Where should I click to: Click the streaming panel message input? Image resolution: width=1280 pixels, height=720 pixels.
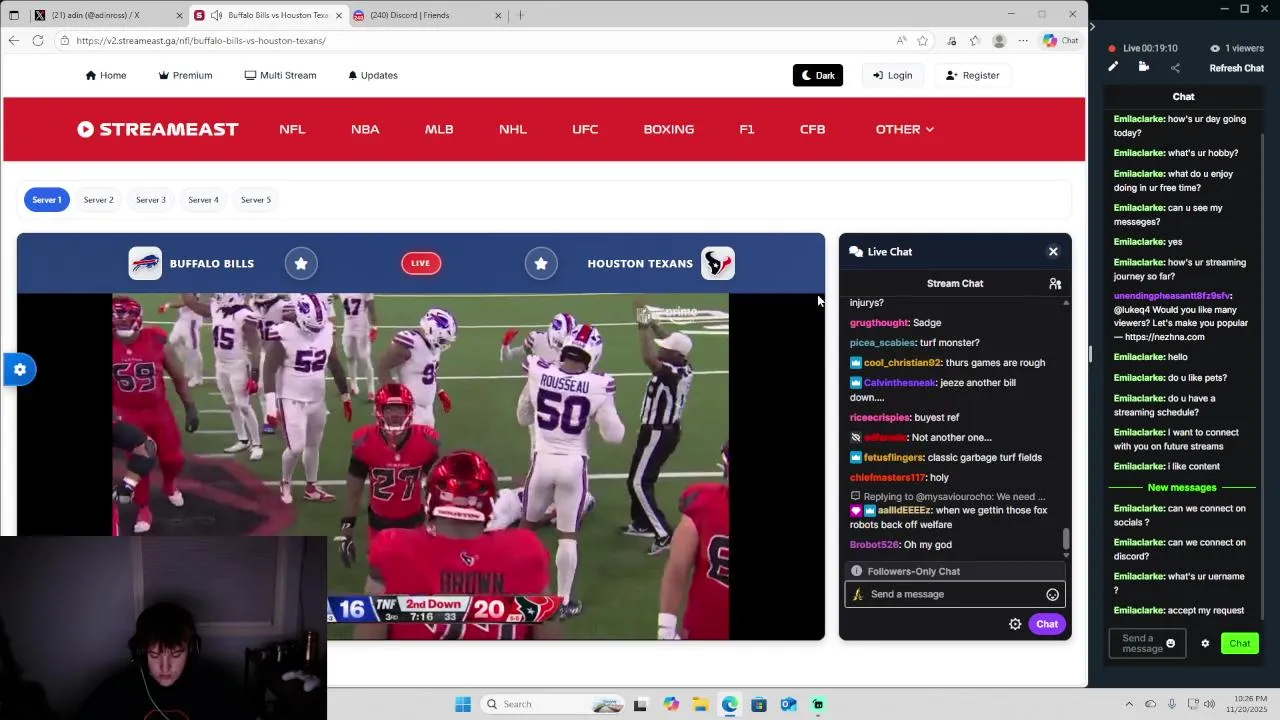(x=1147, y=644)
